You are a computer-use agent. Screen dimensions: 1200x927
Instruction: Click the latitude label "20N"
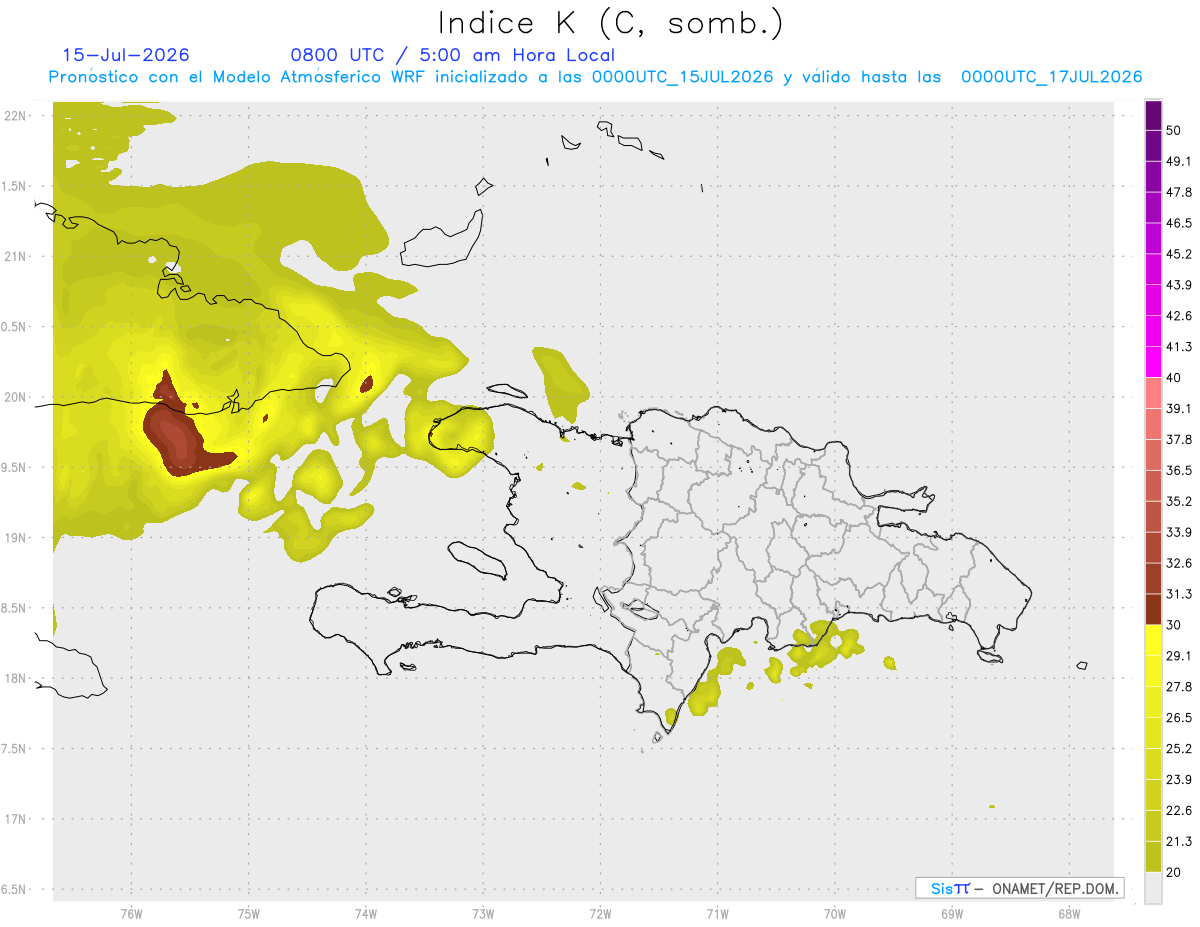17,397
